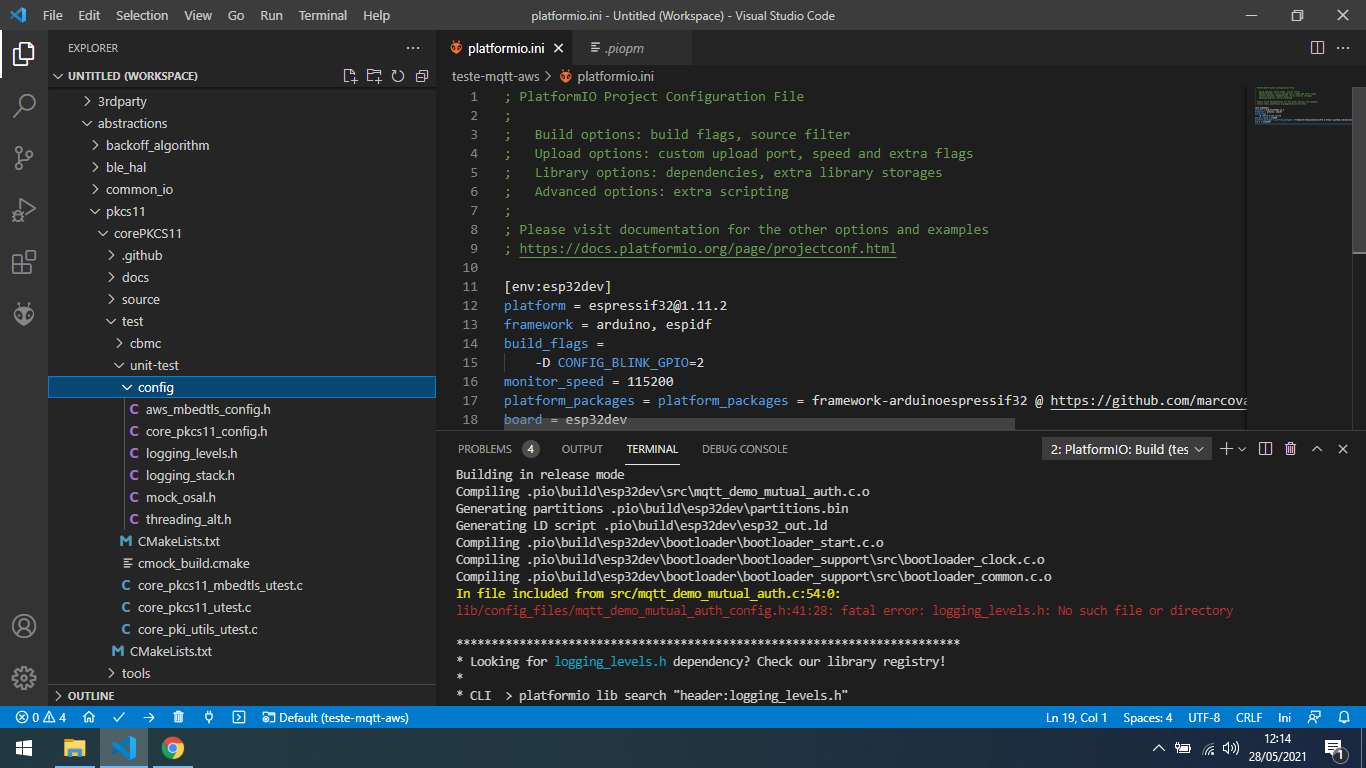Collapse all folders in Explorer

(x=422, y=76)
